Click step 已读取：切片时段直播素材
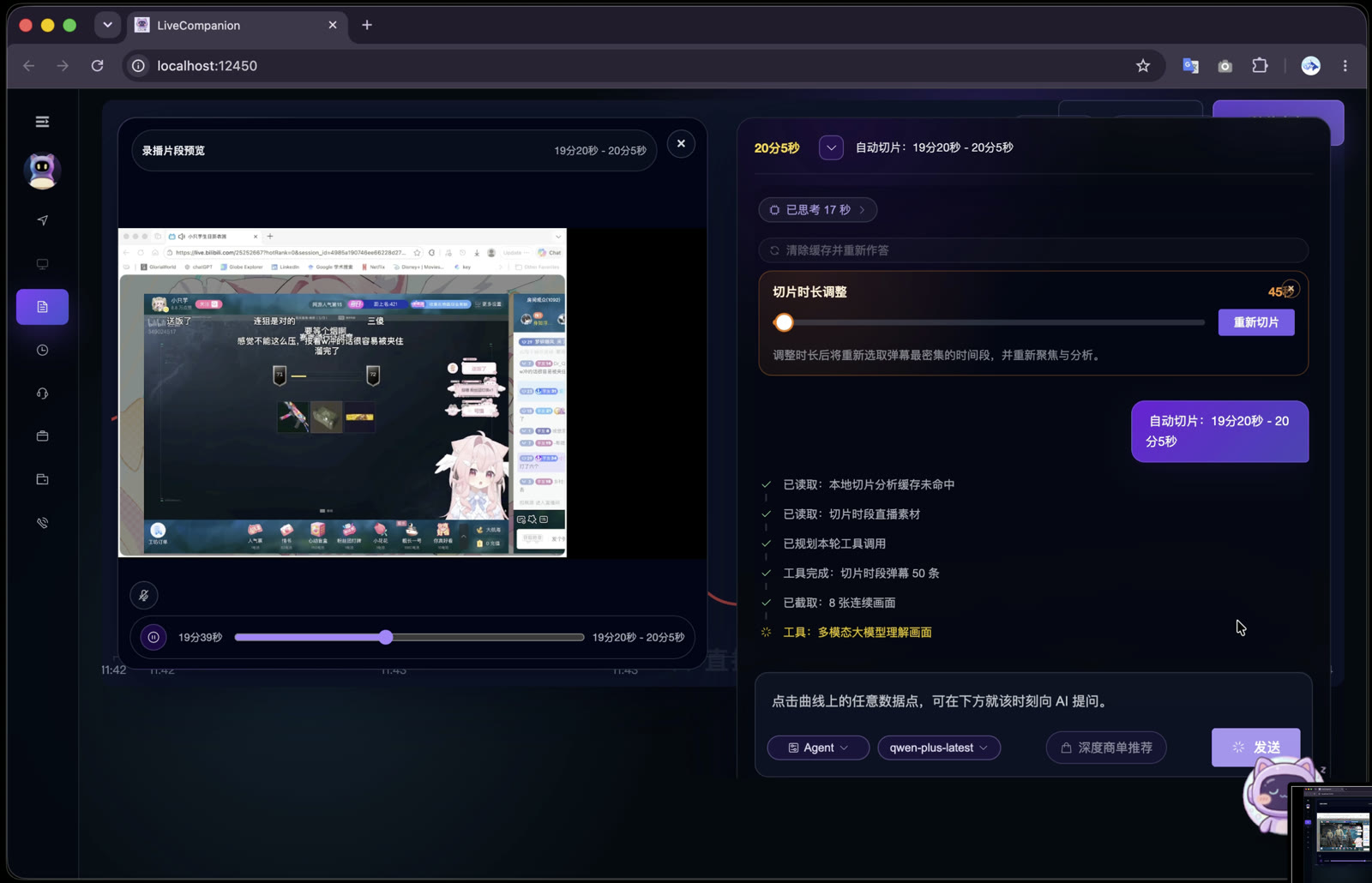Viewport: 1372px width, 883px height. tap(851, 514)
